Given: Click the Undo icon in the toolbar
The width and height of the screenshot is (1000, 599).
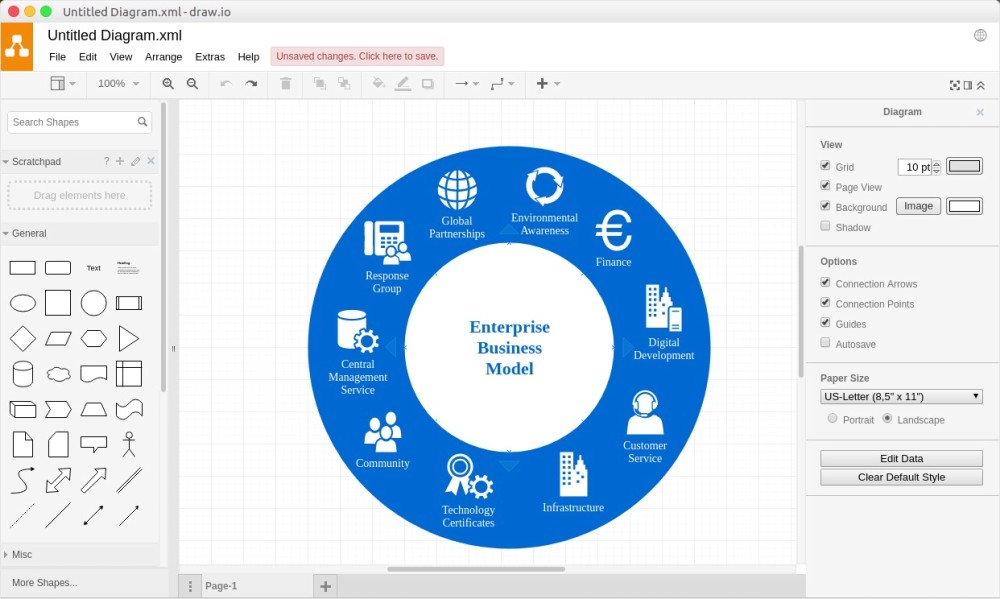Looking at the screenshot, I should tap(225, 84).
